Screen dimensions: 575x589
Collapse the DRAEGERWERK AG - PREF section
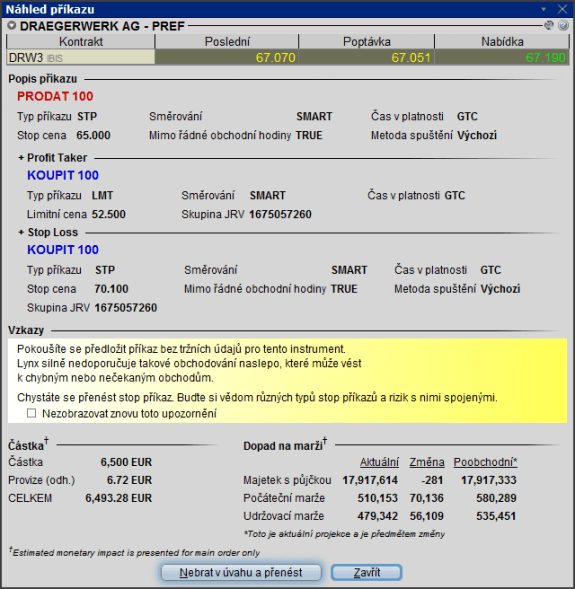[x=12, y=26]
